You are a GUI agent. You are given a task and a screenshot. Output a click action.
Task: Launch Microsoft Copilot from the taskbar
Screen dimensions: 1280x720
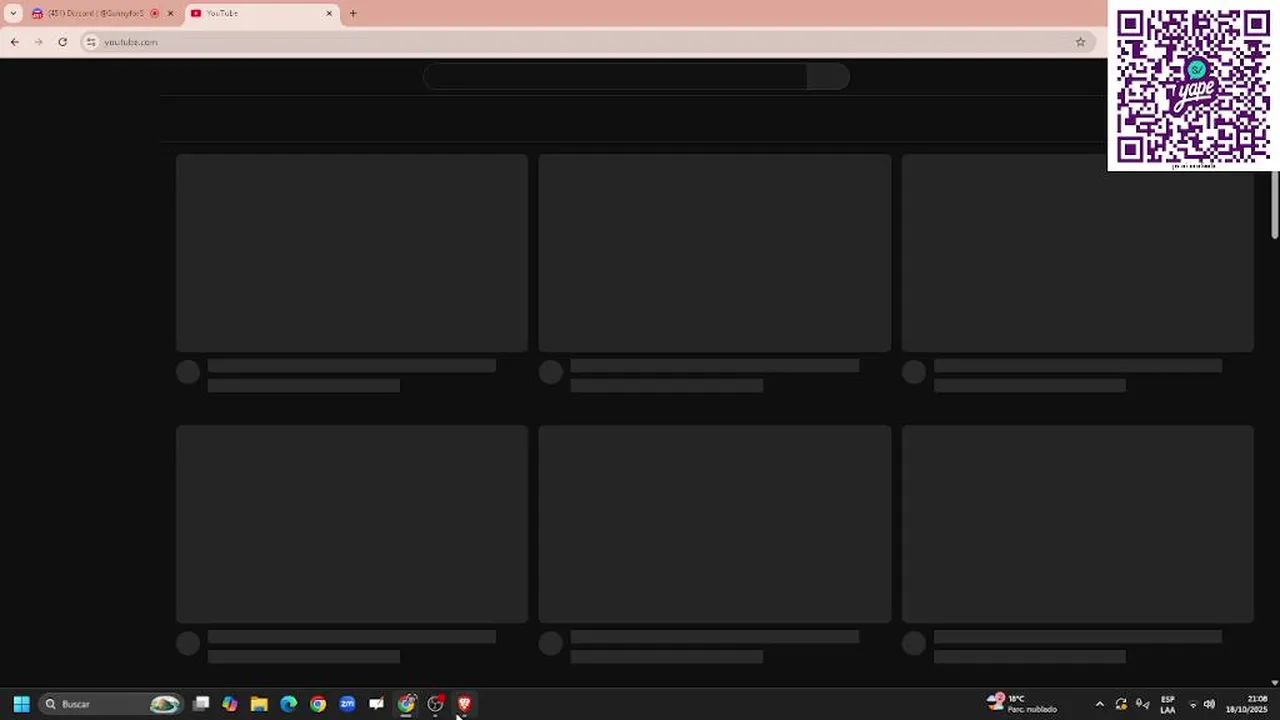pos(230,704)
